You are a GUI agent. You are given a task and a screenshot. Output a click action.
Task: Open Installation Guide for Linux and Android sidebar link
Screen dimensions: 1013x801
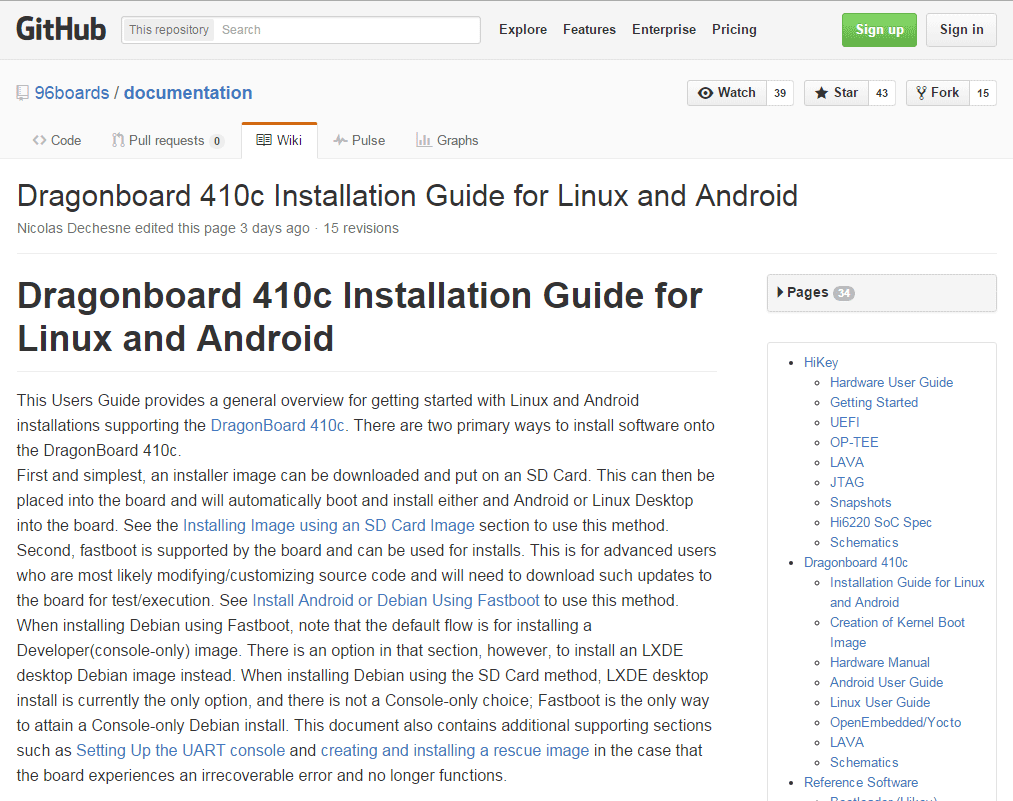(907, 592)
